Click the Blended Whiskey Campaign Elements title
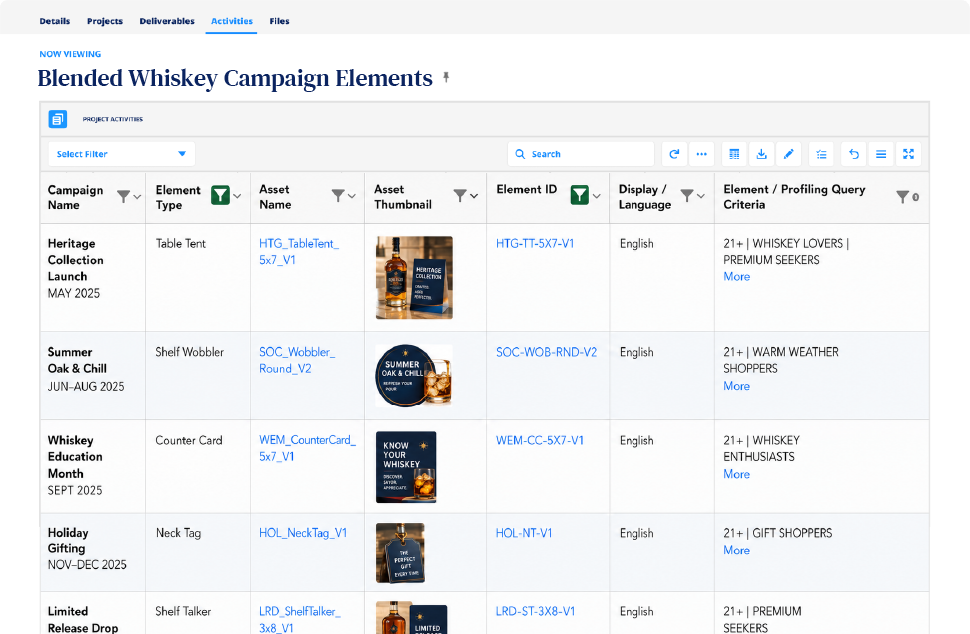This screenshot has height=634, width=970. click(235, 78)
